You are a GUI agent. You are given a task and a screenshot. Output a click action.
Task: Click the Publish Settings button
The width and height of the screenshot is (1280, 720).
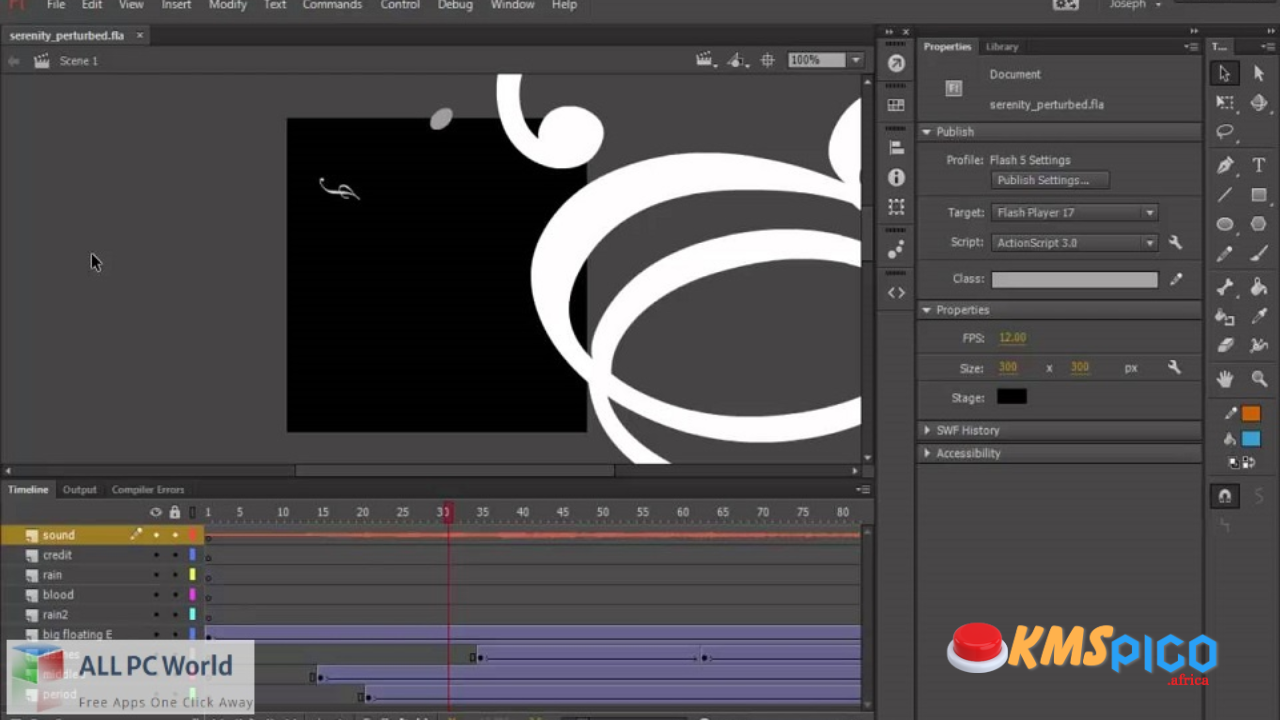[1050, 180]
